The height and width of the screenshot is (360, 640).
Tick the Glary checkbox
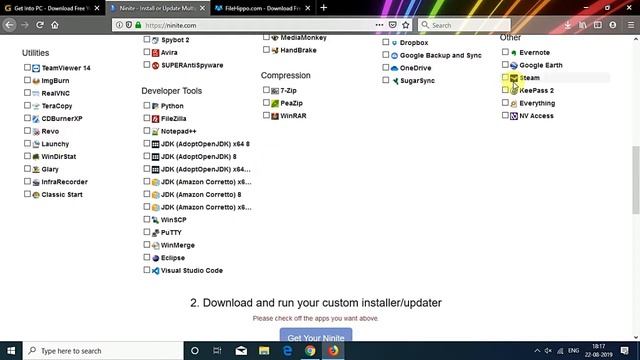click(27, 169)
